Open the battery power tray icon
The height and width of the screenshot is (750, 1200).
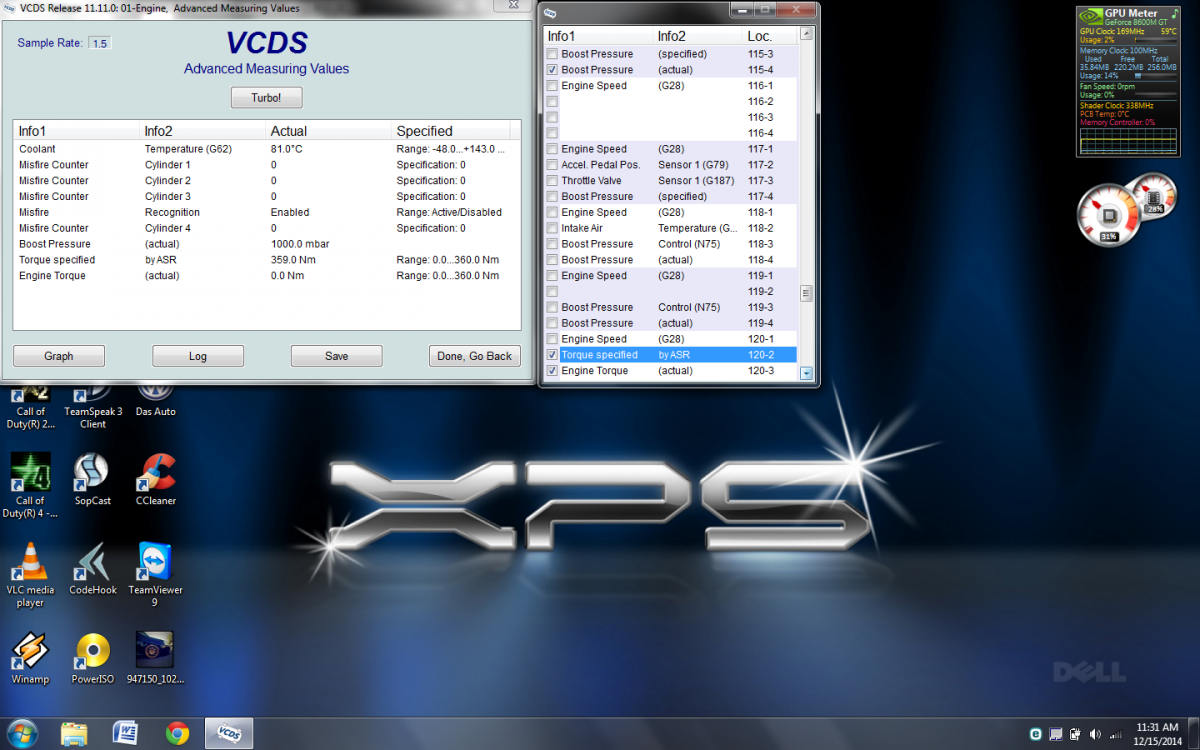pos(1075,735)
